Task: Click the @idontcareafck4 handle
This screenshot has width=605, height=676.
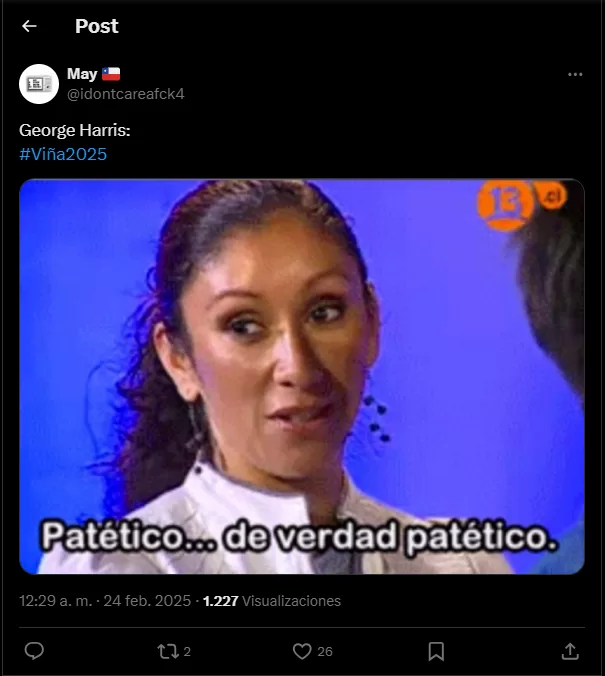Action: (x=125, y=94)
